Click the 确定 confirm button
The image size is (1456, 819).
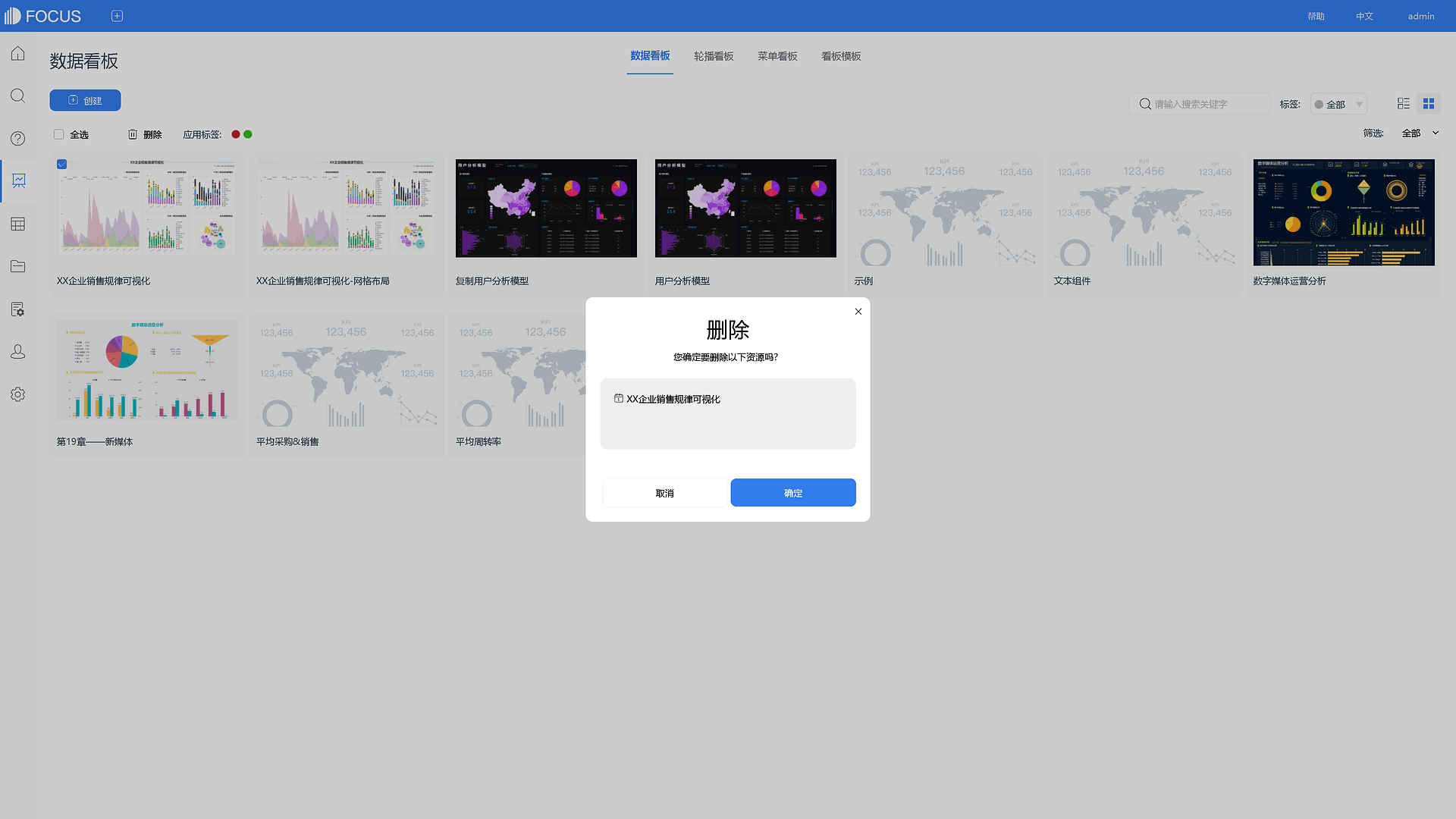(x=793, y=492)
